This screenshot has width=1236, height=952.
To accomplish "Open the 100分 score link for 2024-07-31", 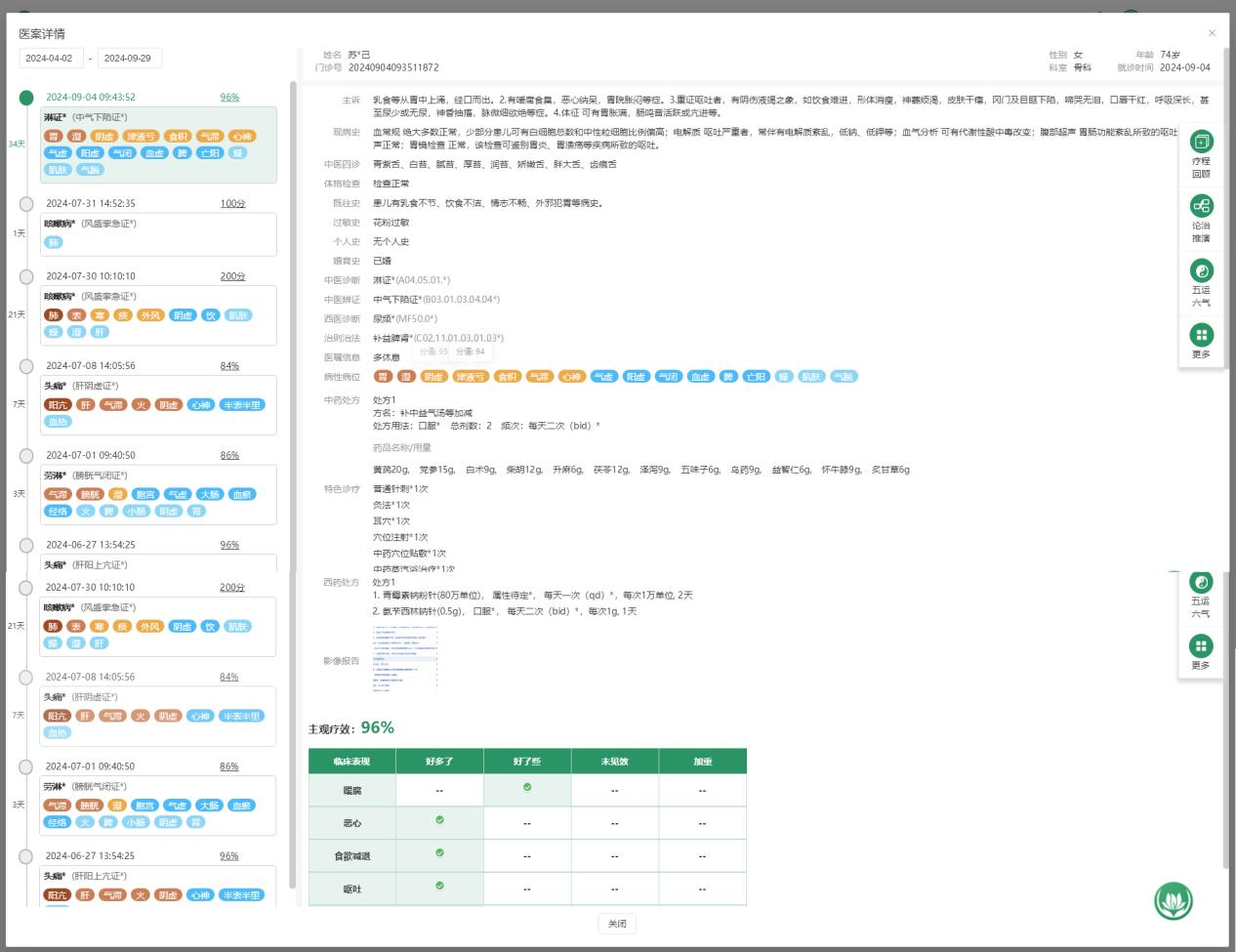I will [232, 204].
